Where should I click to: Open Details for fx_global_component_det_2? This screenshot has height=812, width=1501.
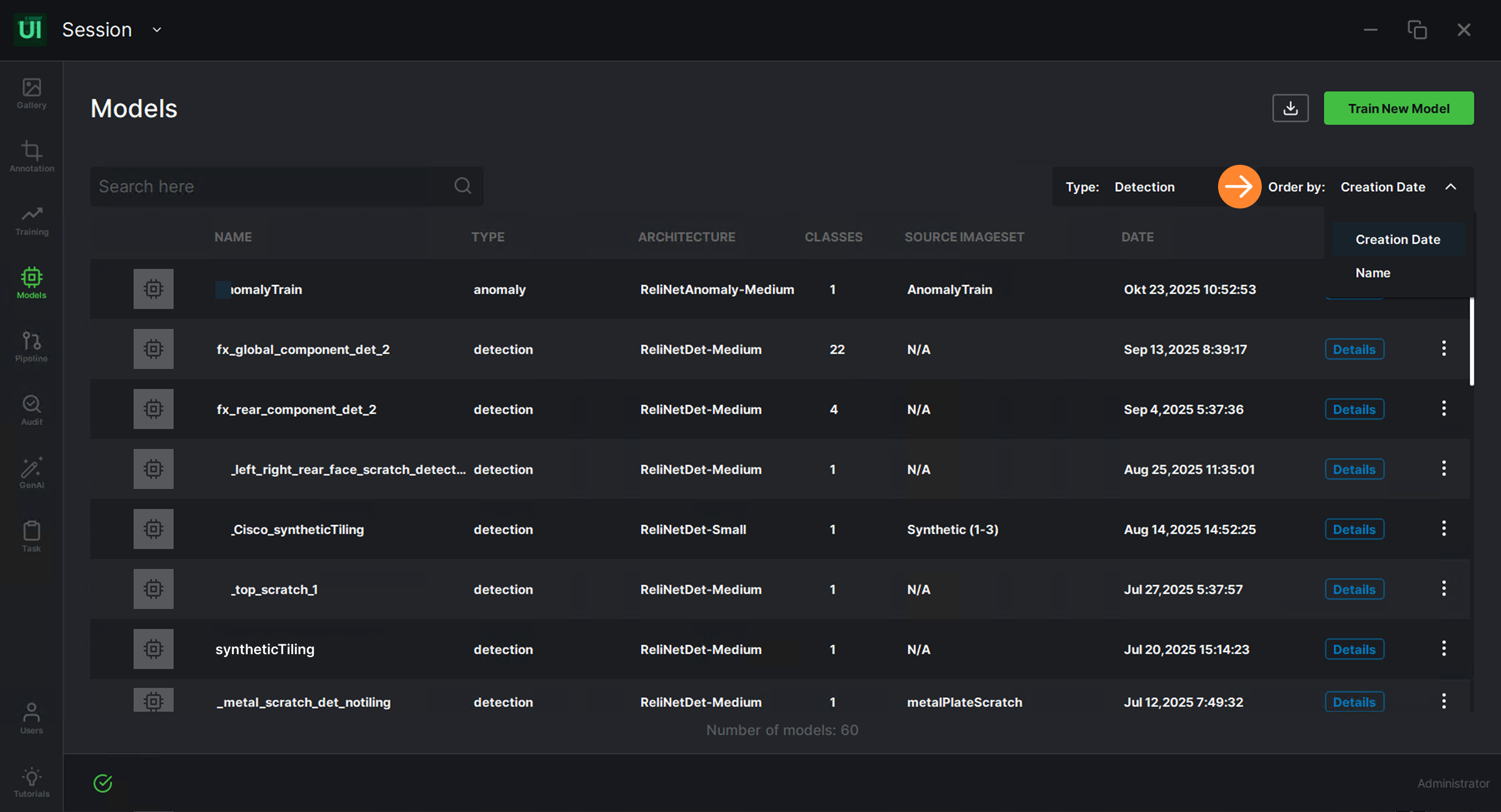tap(1354, 349)
